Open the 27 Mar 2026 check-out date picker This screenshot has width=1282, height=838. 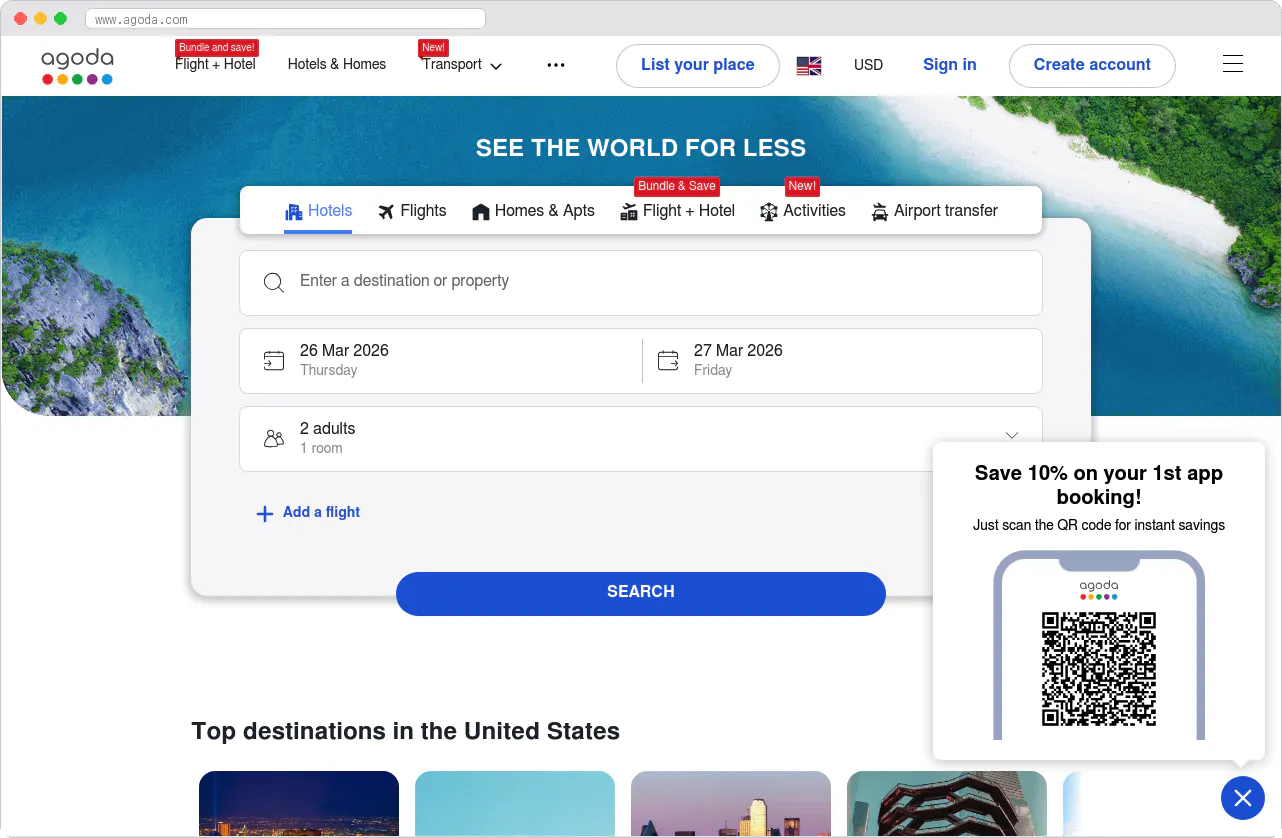842,361
